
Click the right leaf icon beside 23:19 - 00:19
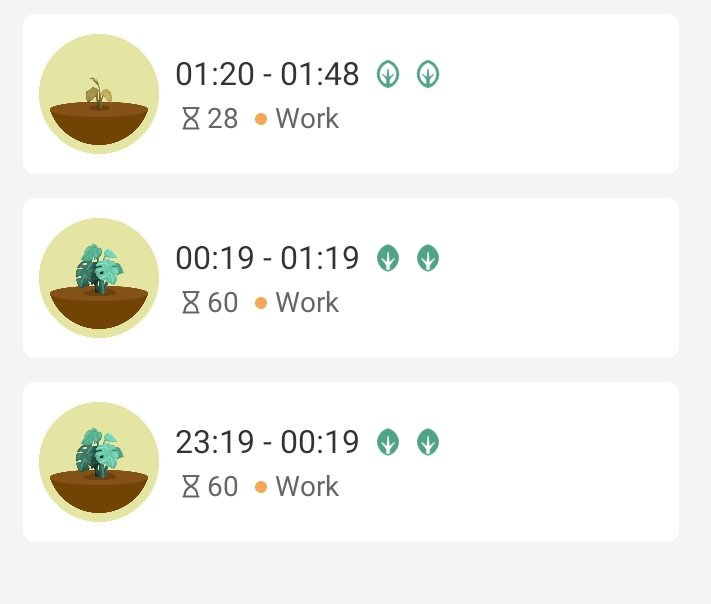[x=428, y=442]
